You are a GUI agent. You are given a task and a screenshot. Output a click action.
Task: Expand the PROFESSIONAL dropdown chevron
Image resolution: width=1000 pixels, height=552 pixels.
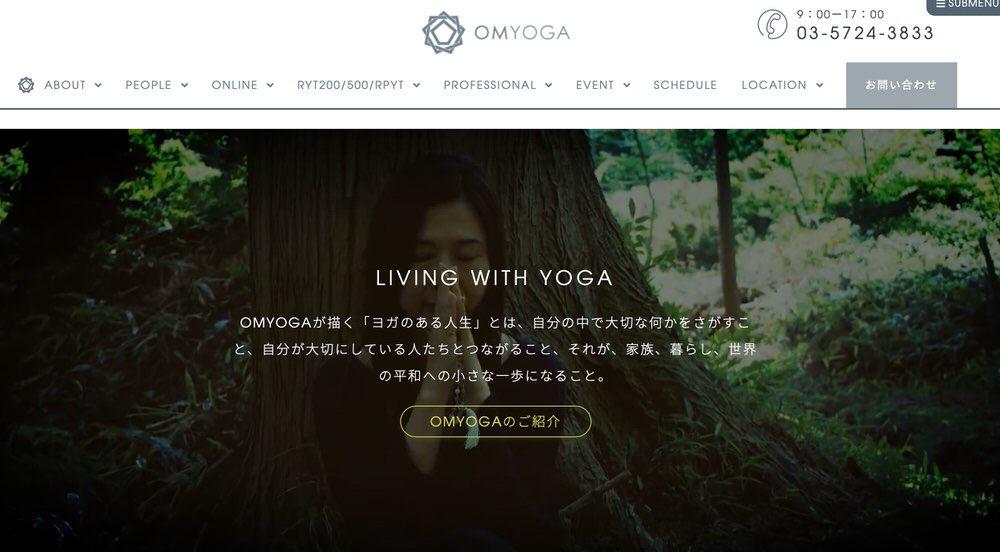(548, 85)
